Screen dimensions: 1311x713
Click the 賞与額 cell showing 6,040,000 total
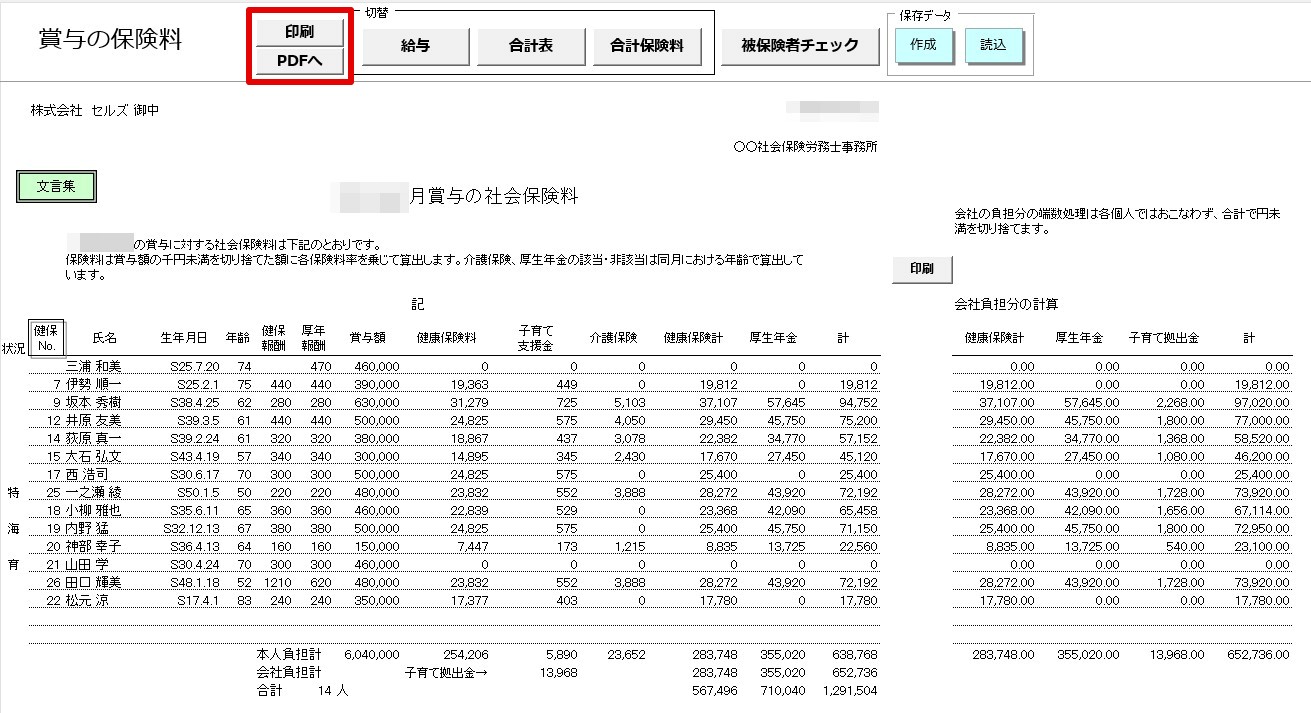(371, 654)
